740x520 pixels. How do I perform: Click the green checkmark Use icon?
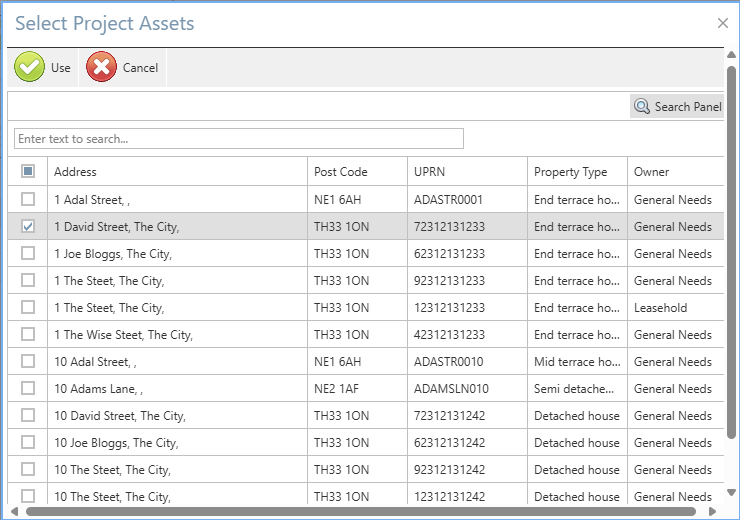(x=30, y=67)
